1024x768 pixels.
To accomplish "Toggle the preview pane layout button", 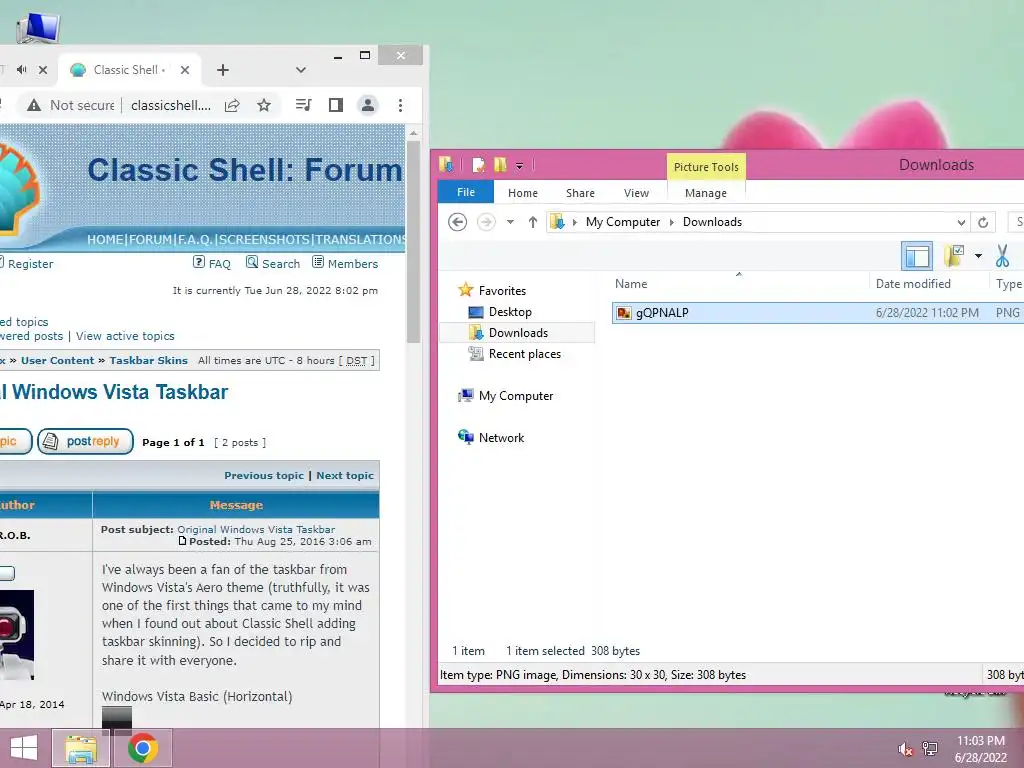I will click(916, 256).
